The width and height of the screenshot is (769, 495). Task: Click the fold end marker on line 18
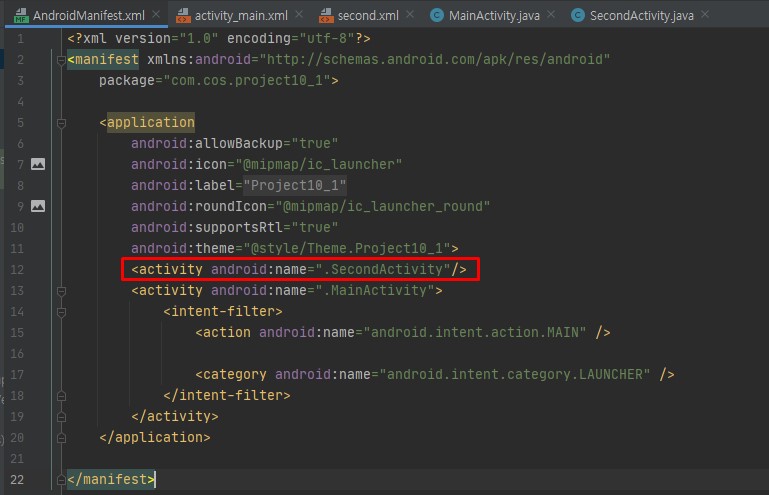coord(61,396)
